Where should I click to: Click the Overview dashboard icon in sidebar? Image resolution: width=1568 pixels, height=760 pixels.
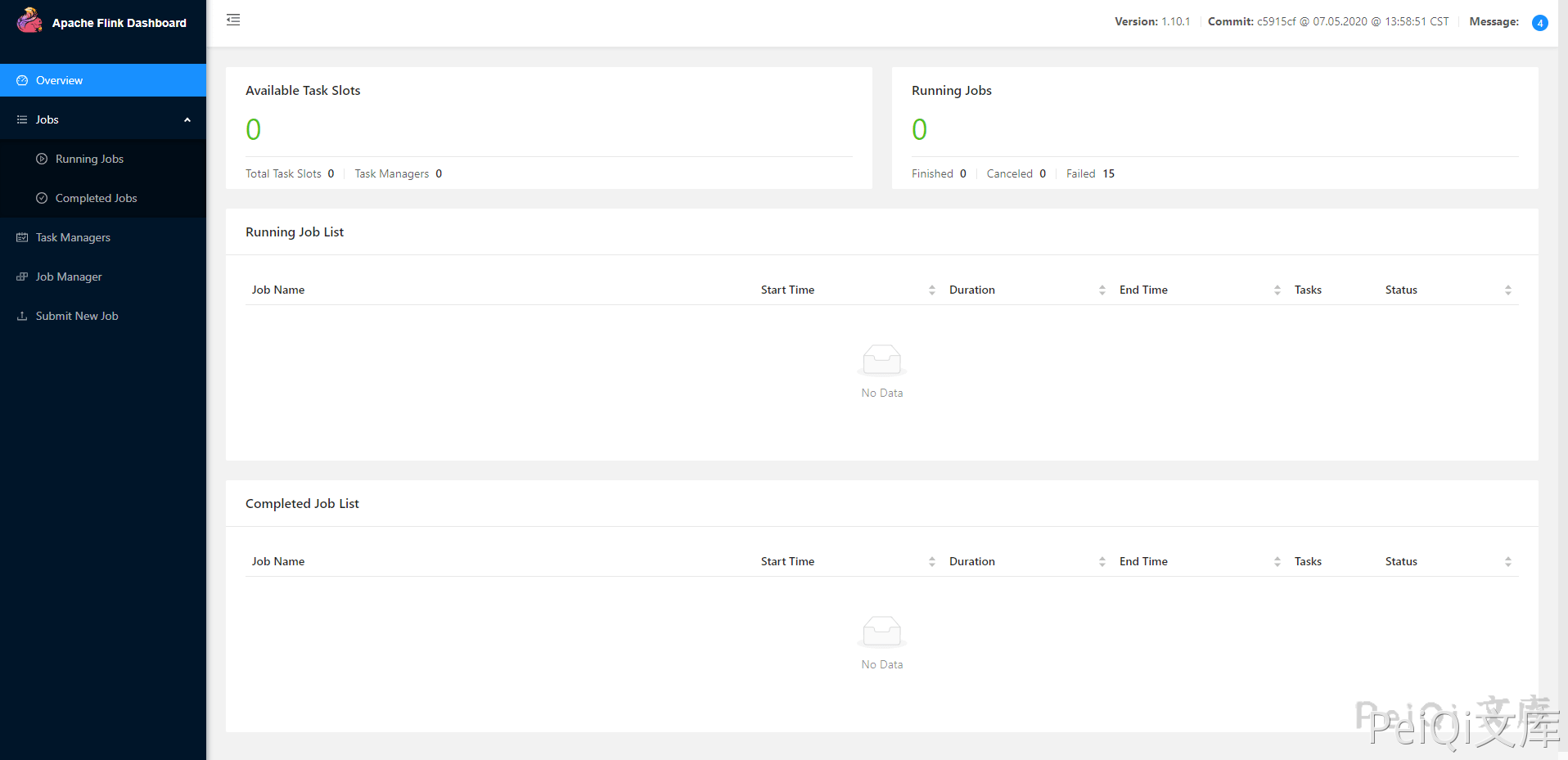click(22, 80)
